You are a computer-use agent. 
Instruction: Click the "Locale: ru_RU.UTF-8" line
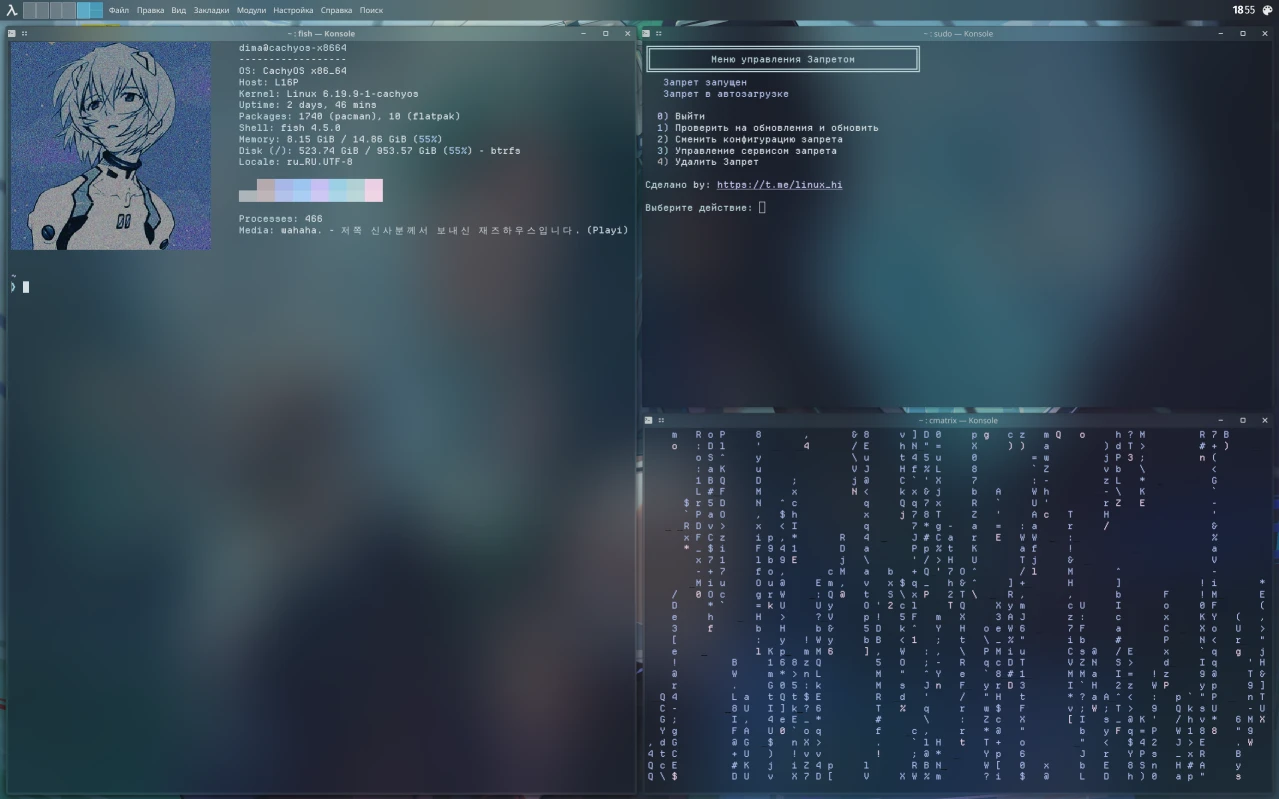pos(296,162)
